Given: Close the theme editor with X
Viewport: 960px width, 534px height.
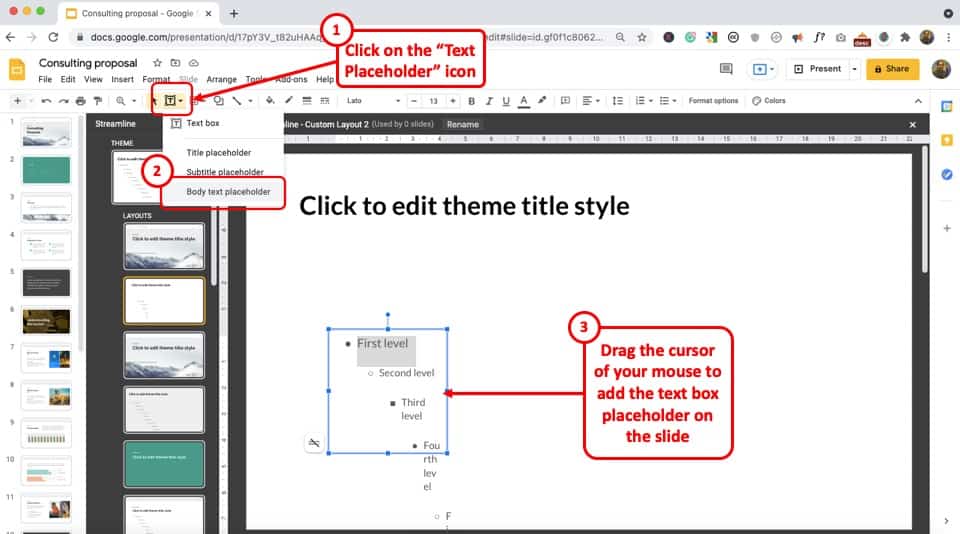Looking at the screenshot, I should point(912,124).
